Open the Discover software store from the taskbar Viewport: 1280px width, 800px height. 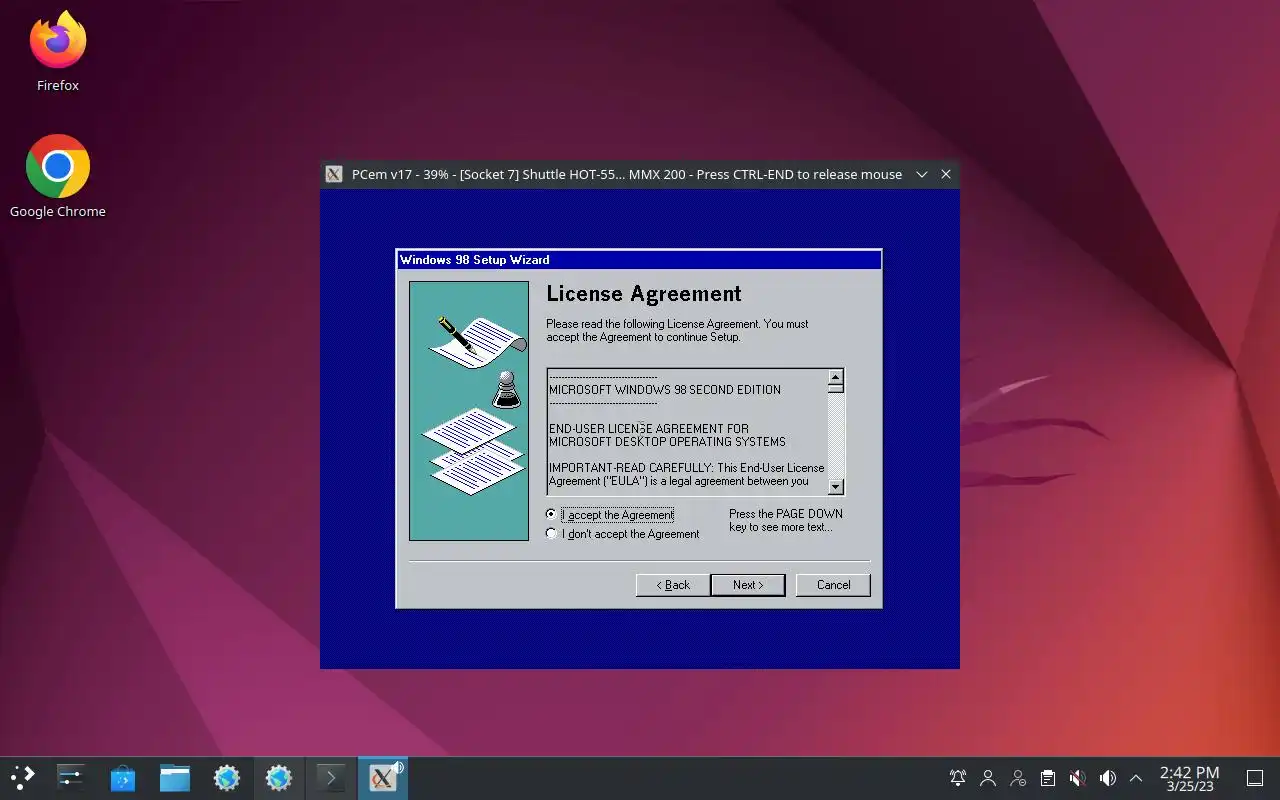pos(123,778)
